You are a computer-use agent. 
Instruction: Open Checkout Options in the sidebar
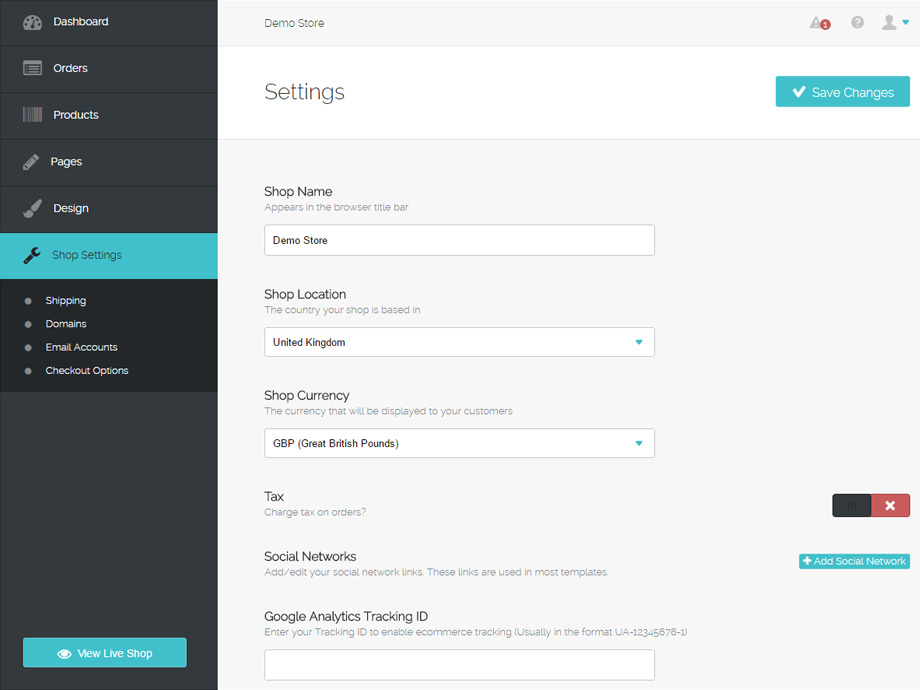(85, 370)
